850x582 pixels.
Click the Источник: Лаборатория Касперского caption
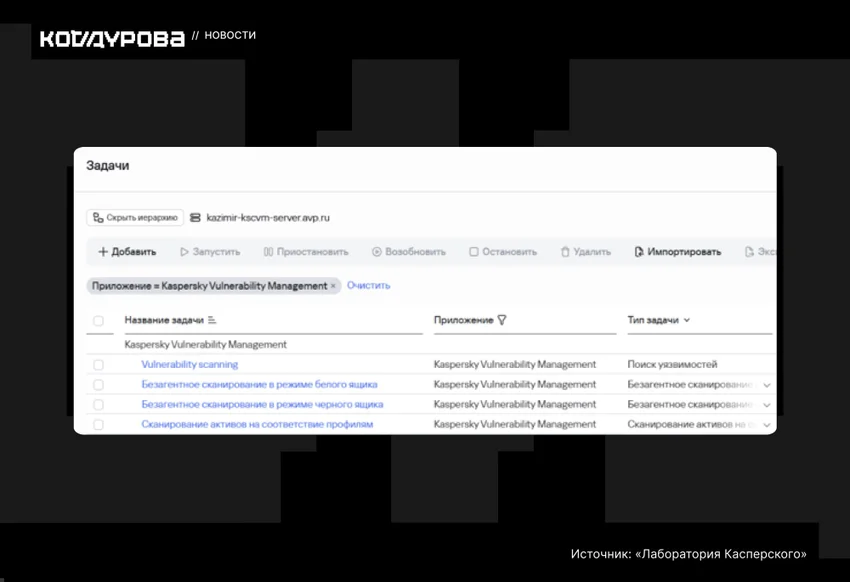tap(688, 554)
